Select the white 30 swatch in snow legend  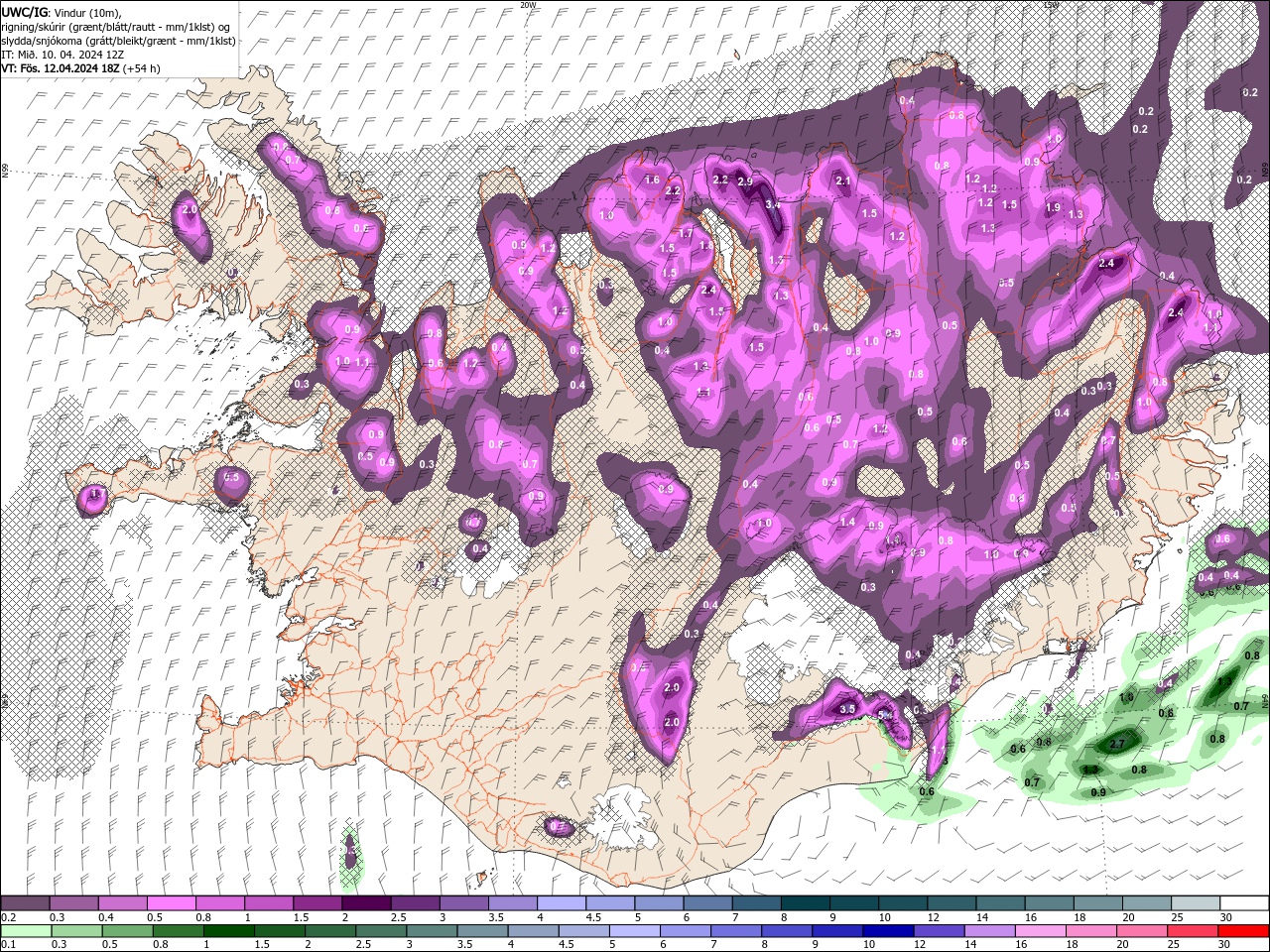1244,903
